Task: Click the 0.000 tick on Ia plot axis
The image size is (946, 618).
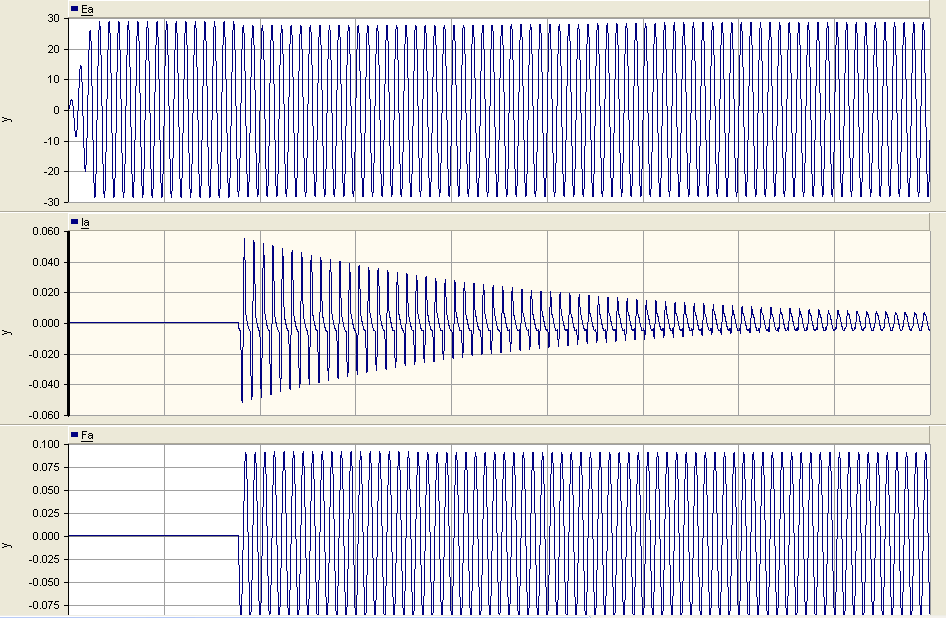Action: point(46,323)
